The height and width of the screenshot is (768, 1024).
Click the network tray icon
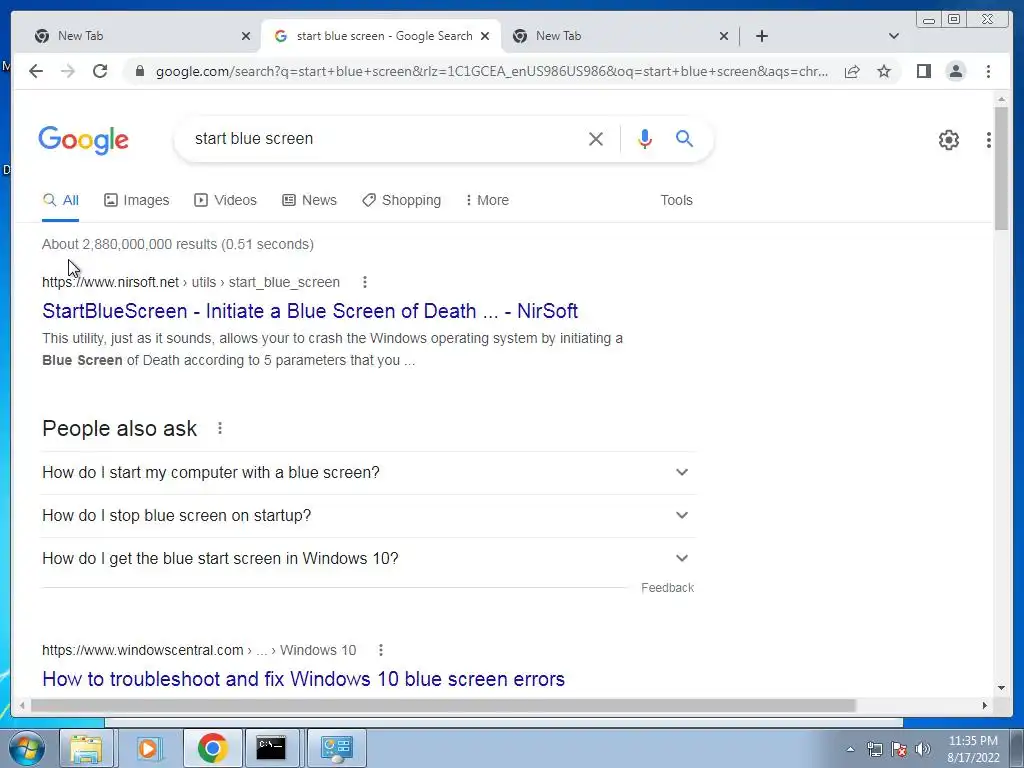(875, 749)
